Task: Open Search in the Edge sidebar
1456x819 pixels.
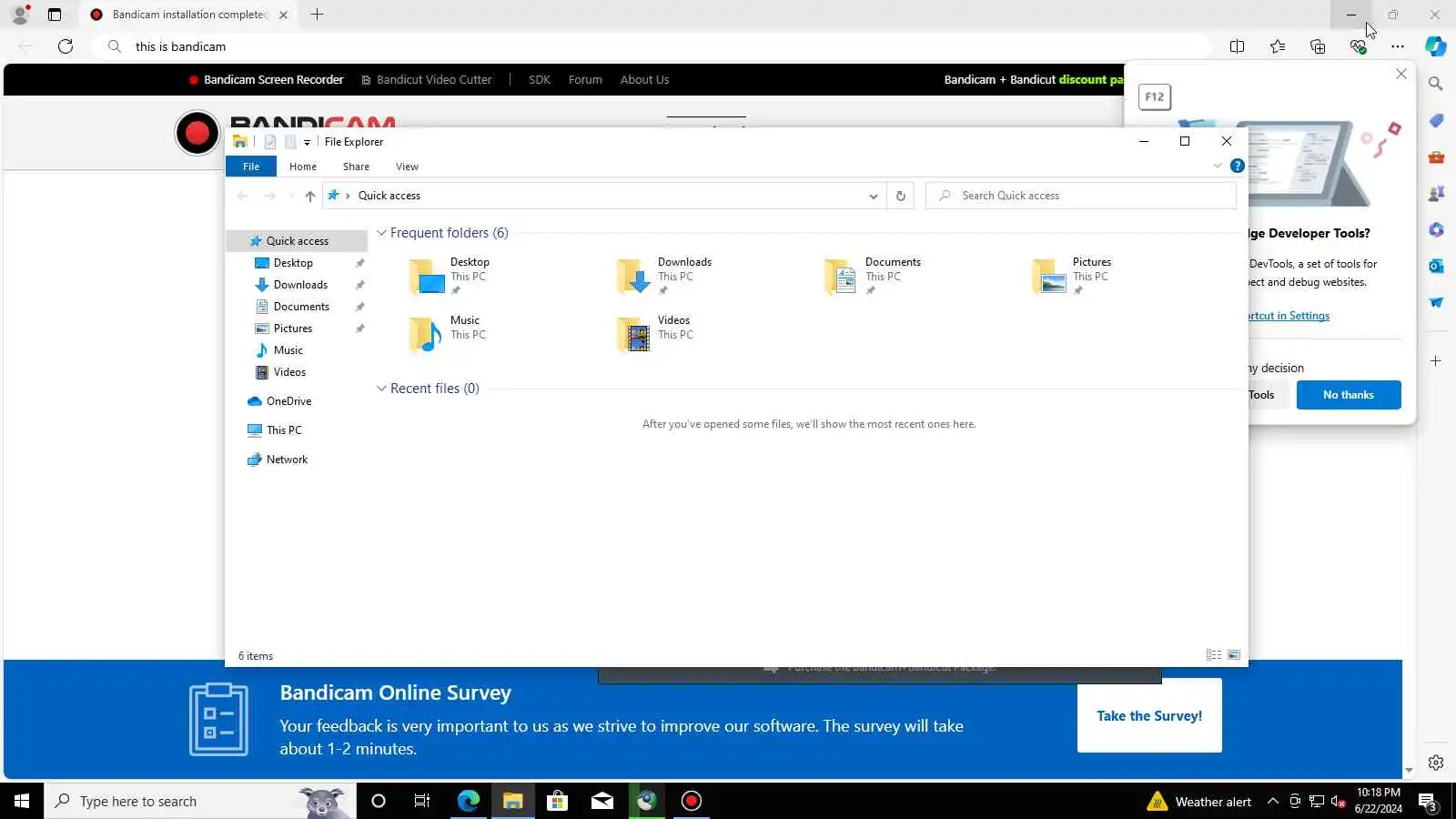Action: click(x=1436, y=84)
